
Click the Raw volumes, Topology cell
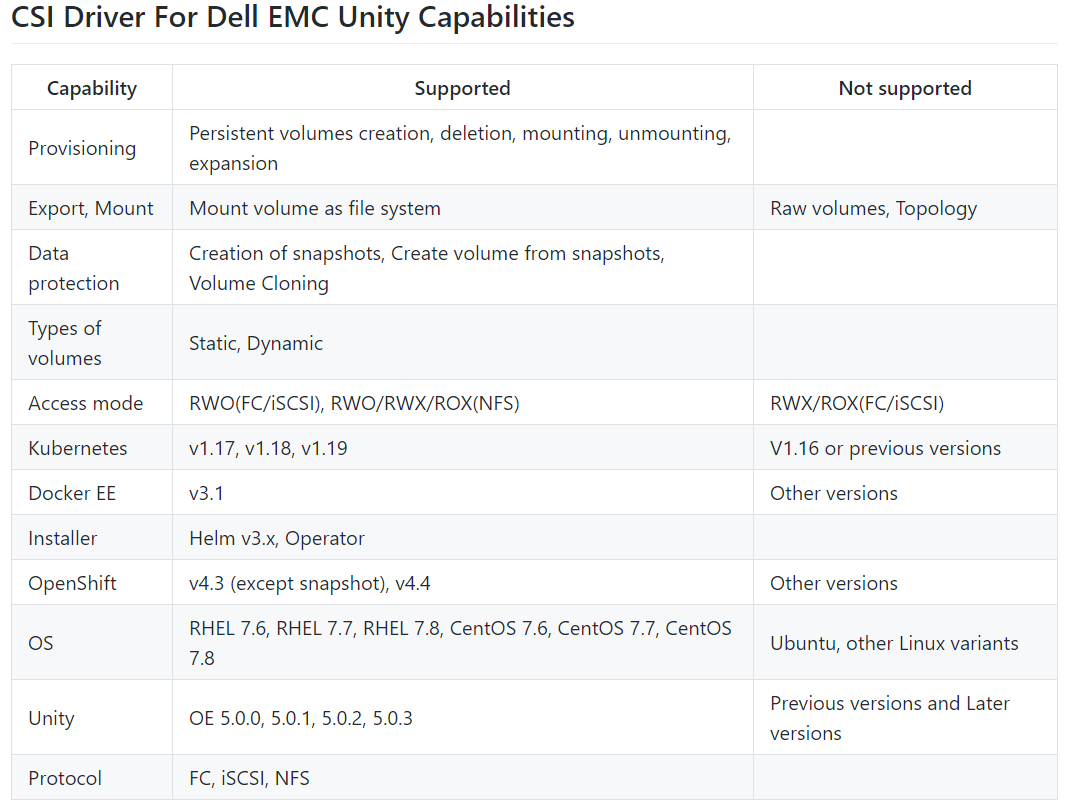905,208
